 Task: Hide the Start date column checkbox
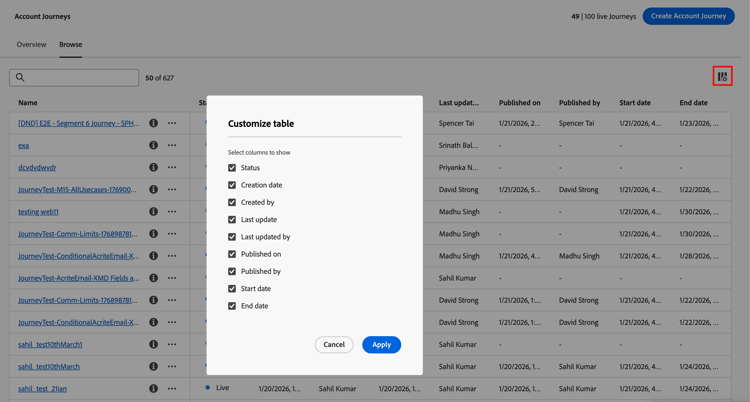click(x=232, y=288)
